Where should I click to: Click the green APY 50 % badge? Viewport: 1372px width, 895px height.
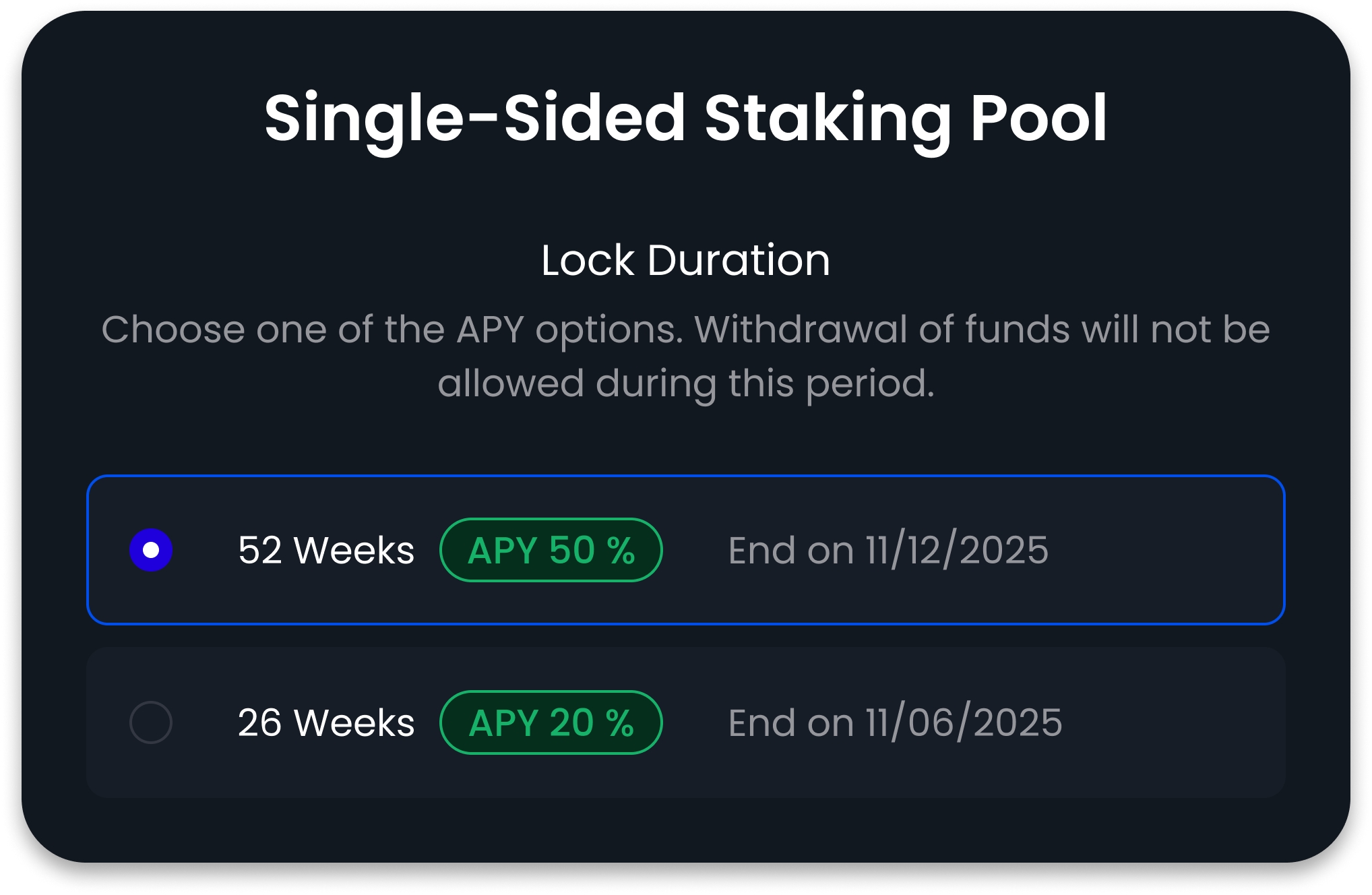pyautogui.click(x=551, y=550)
